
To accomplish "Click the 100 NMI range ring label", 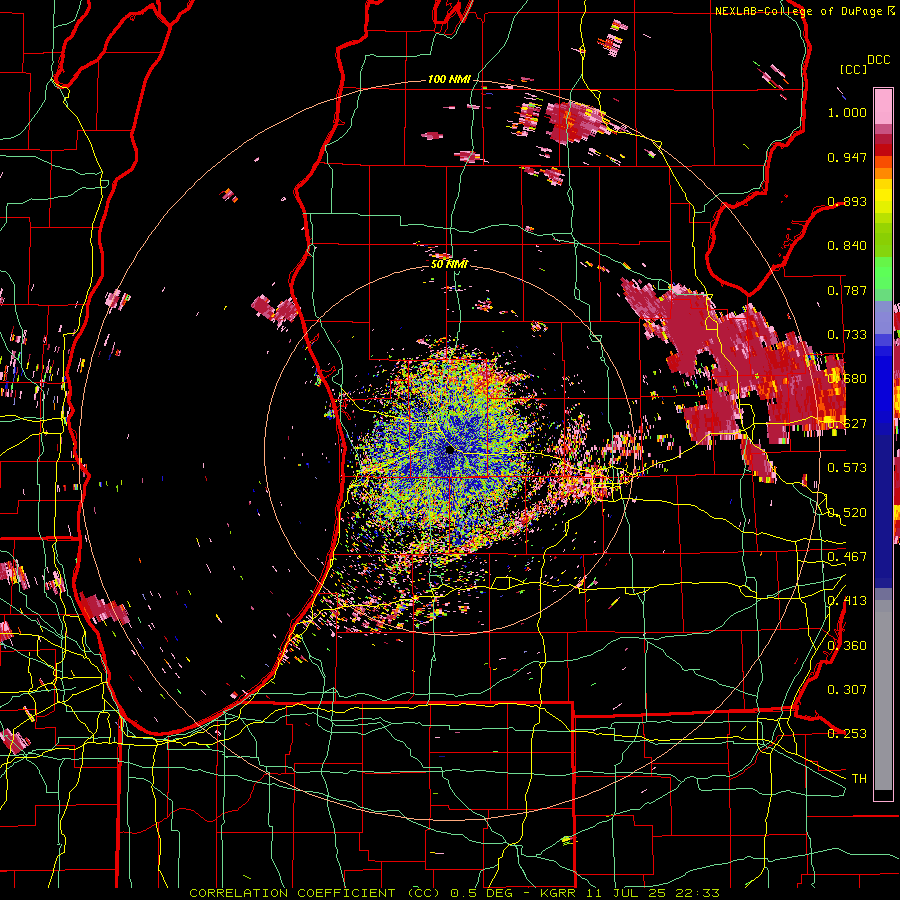I will click(x=449, y=79).
